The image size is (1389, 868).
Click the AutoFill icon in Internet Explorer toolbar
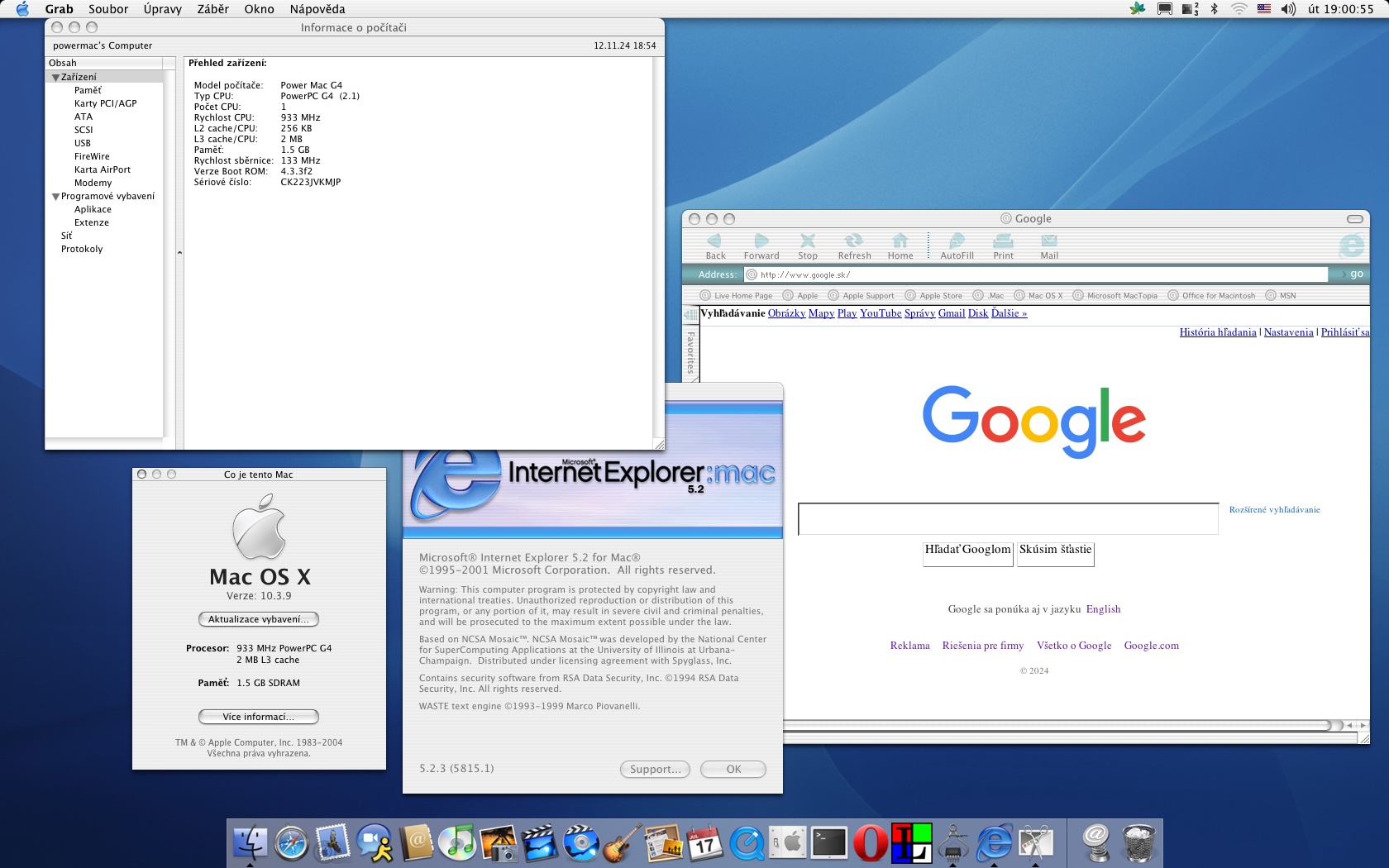click(x=957, y=241)
